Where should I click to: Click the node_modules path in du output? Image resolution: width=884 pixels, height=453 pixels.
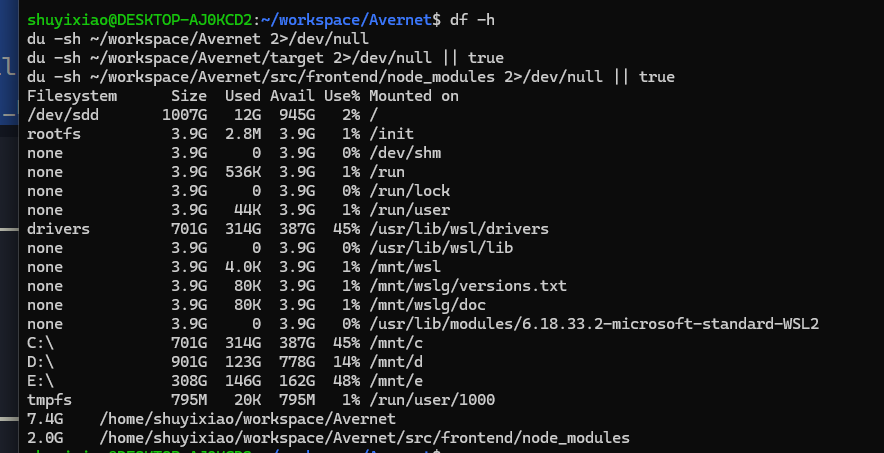click(x=364, y=438)
